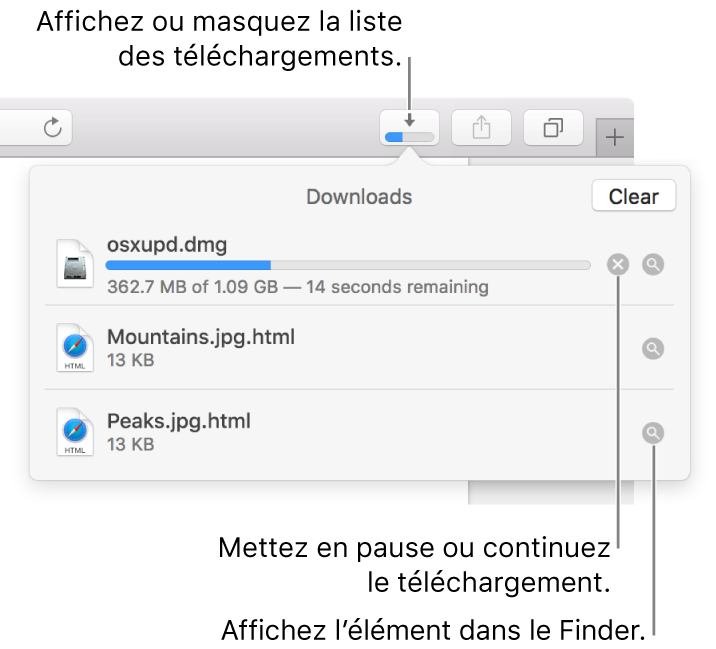Select the Mountains.jpg.html file name

click(x=201, y=337)
